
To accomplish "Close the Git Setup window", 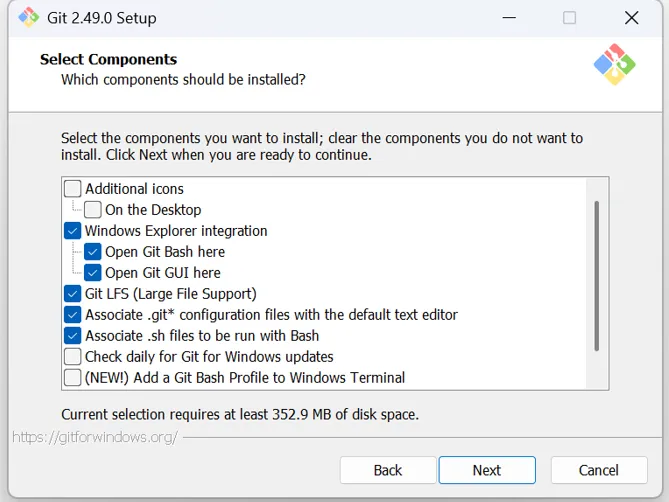I will (631, 18).
